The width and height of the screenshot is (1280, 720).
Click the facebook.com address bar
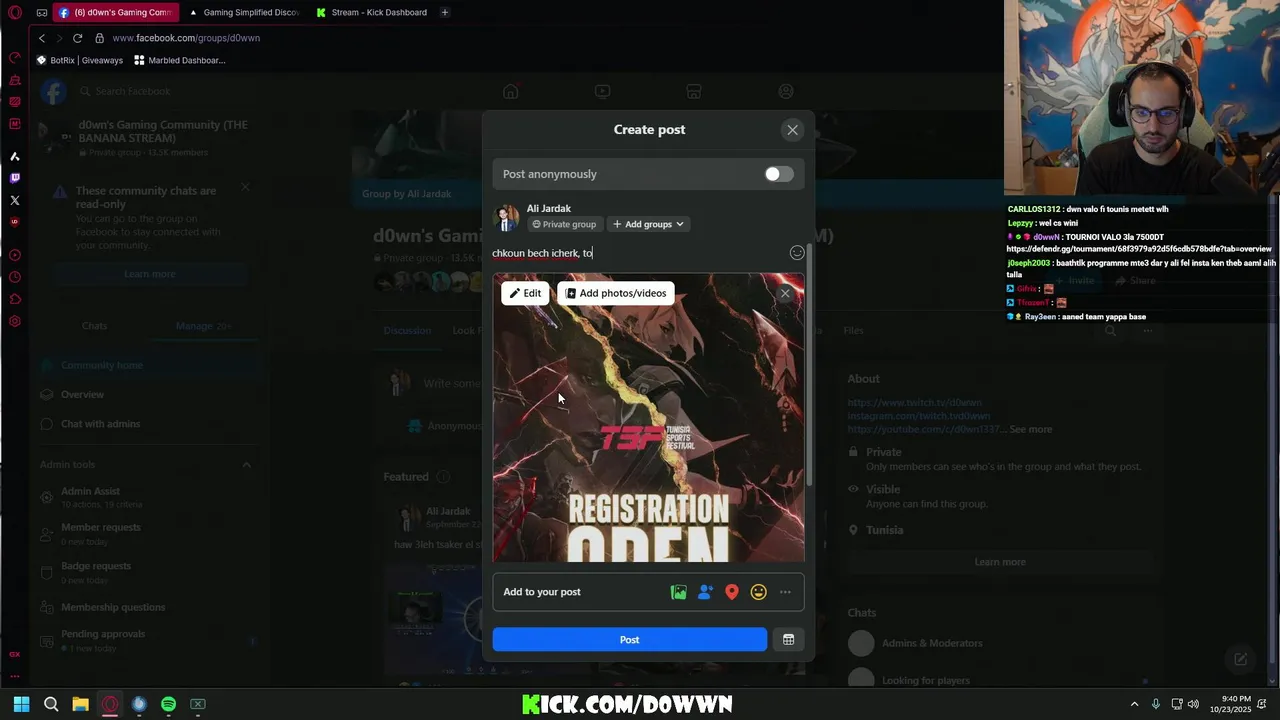pos(186,38)
